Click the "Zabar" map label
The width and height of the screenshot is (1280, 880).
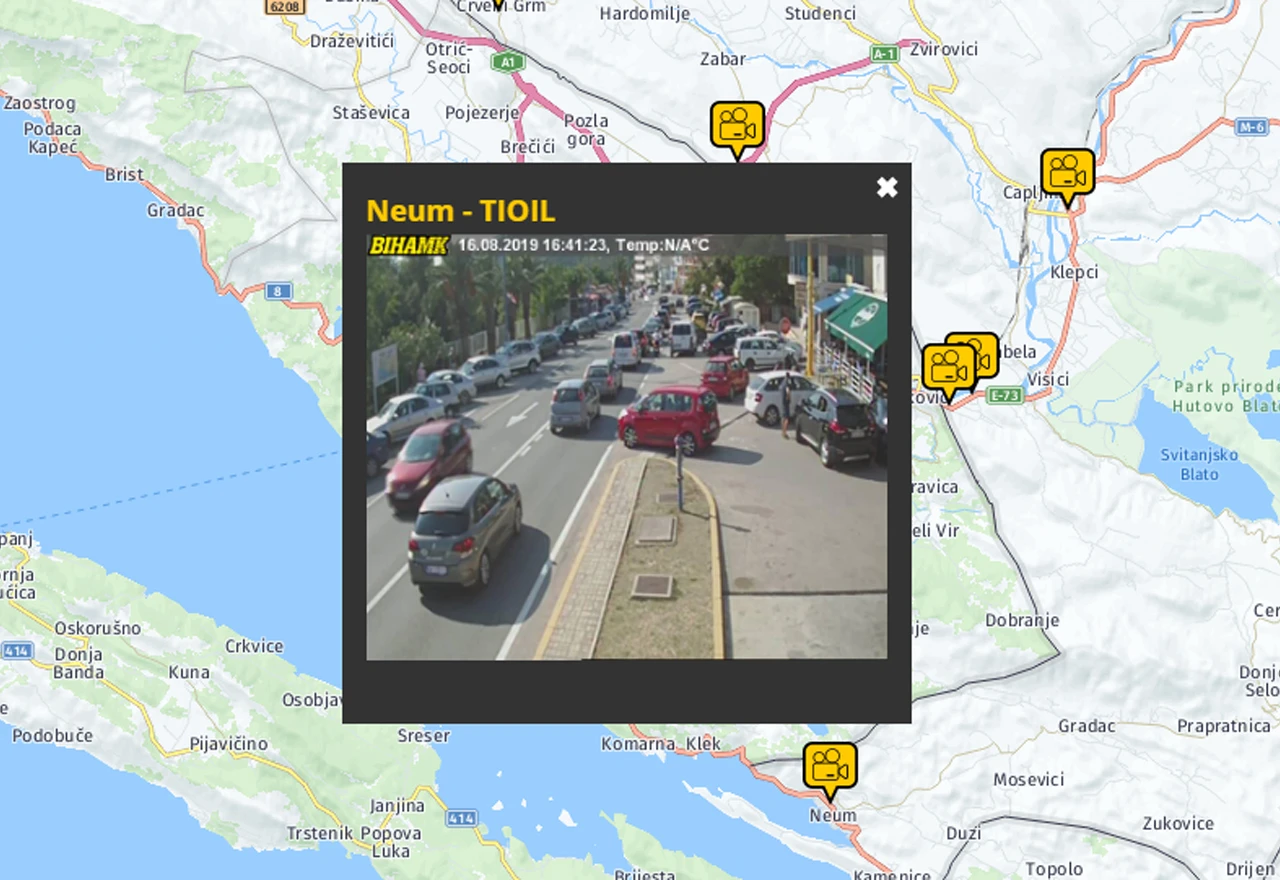pyautogui.click(x=723, y=59)
